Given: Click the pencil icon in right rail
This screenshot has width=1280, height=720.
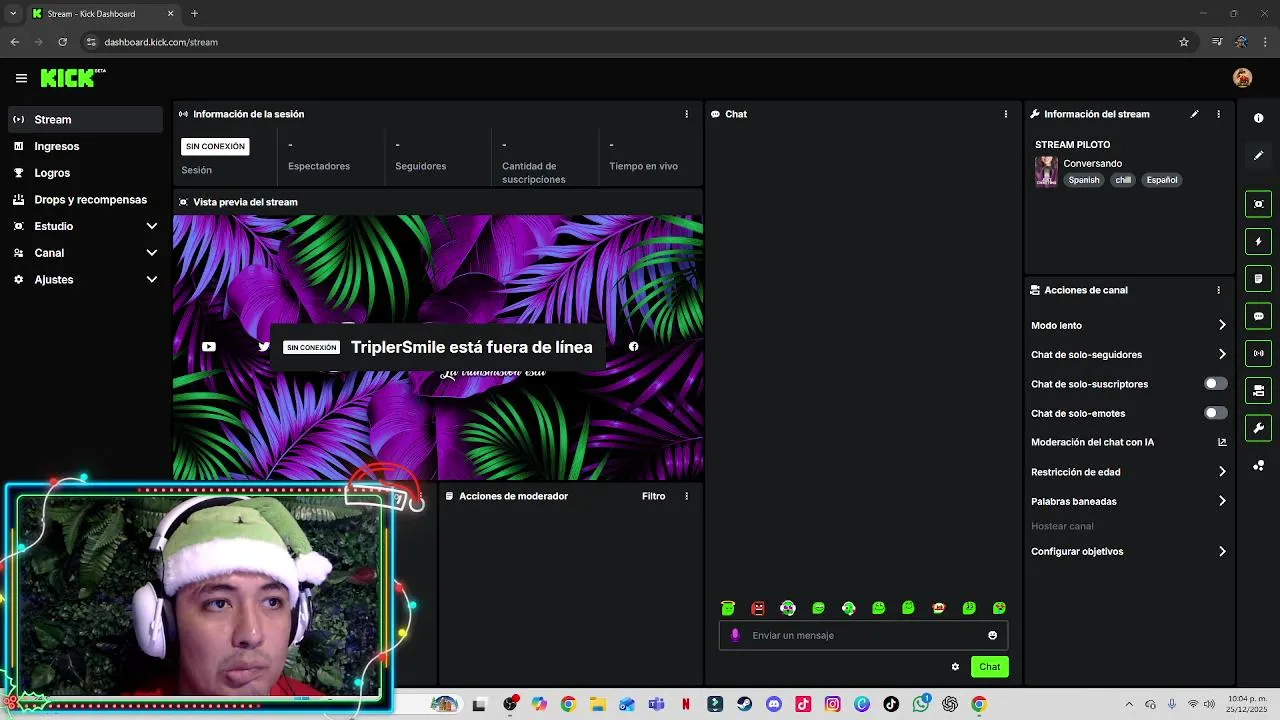Looking at the screenshot, I should [1258, 155].
